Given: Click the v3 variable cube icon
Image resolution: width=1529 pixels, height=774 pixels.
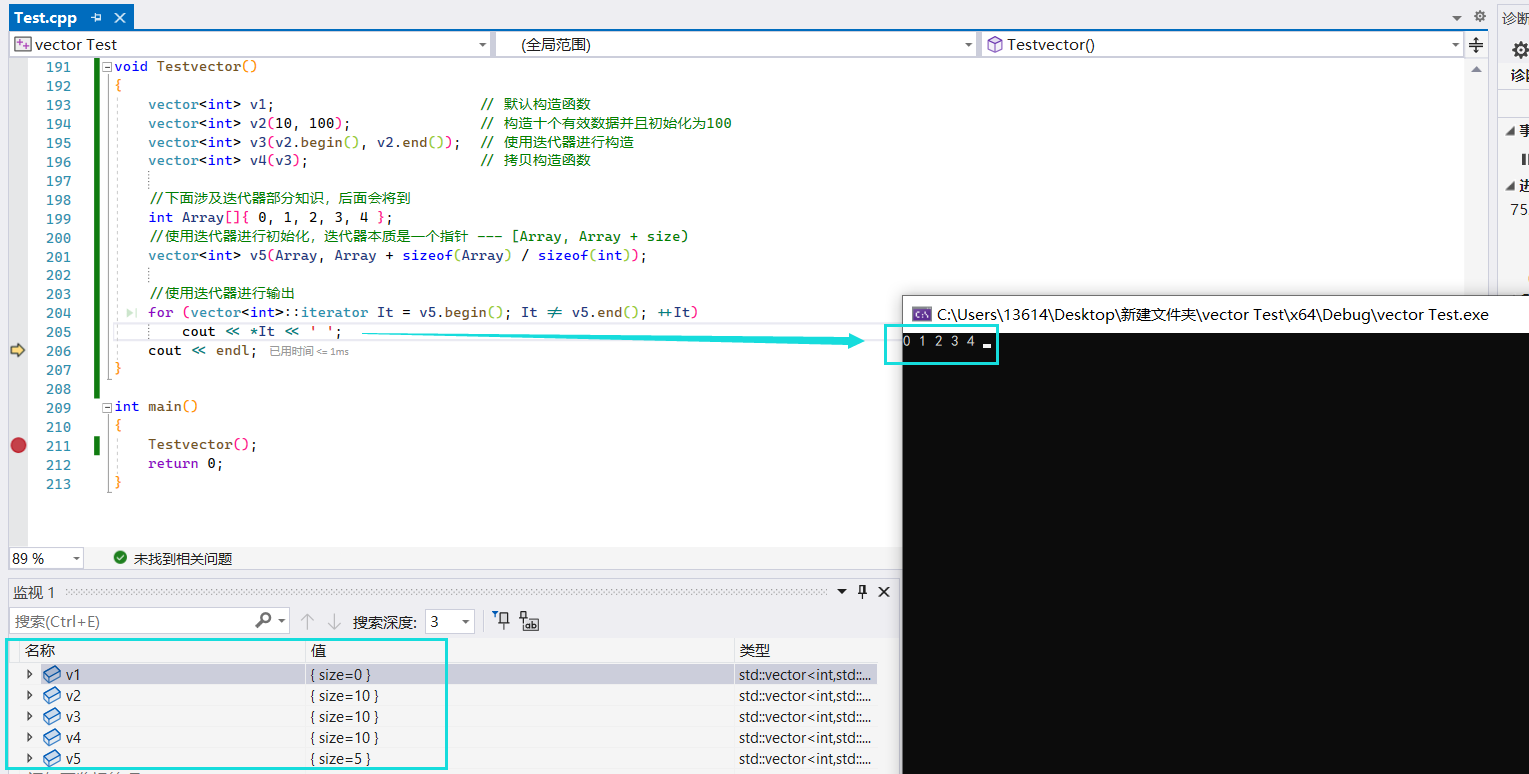Looking at the screenshot, I should tap(52, 717).
